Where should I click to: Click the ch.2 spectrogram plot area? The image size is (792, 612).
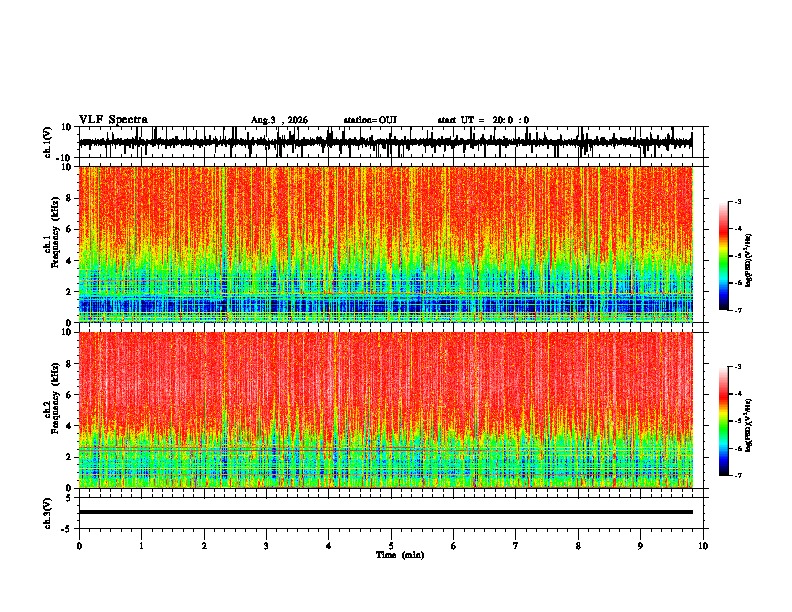(x=386, y=410)
